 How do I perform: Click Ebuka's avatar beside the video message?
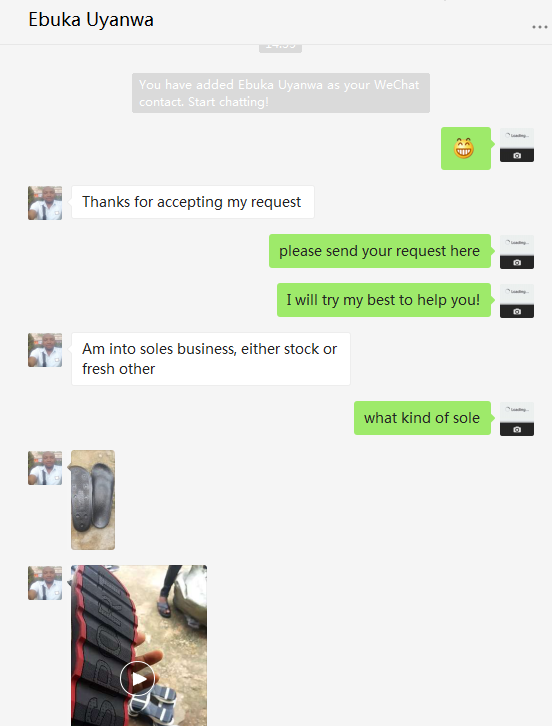[45, 583]
